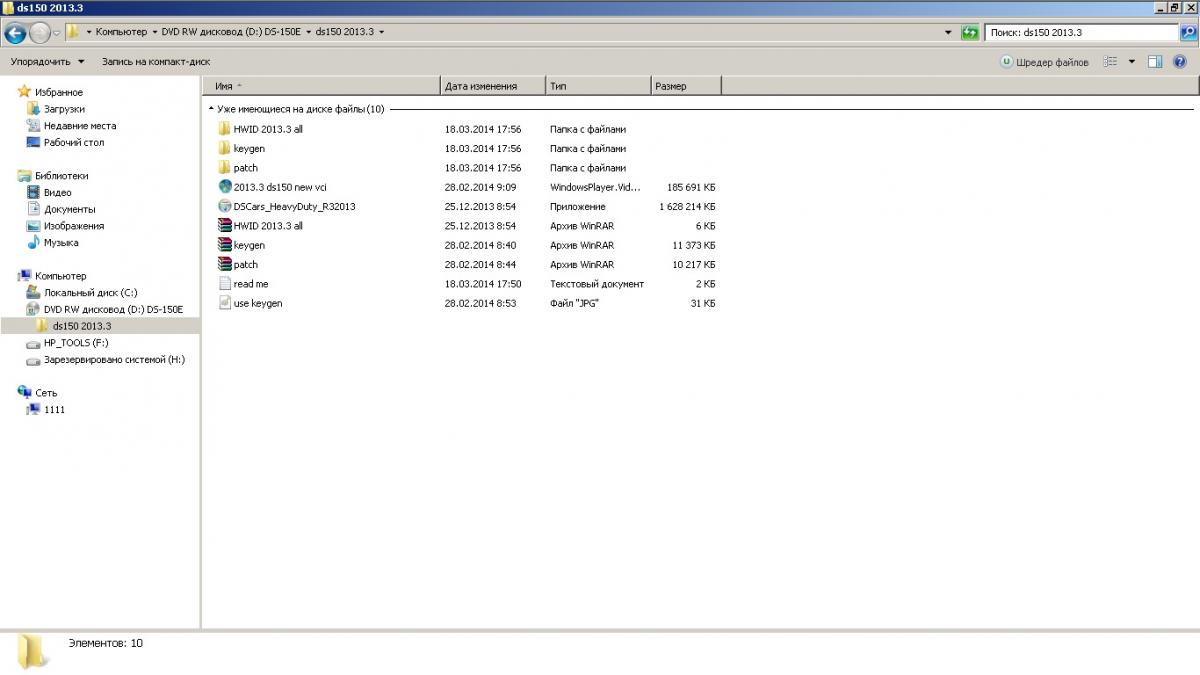Open network computer 1111
Screen dimensions: 1200x675
(54, 409)
